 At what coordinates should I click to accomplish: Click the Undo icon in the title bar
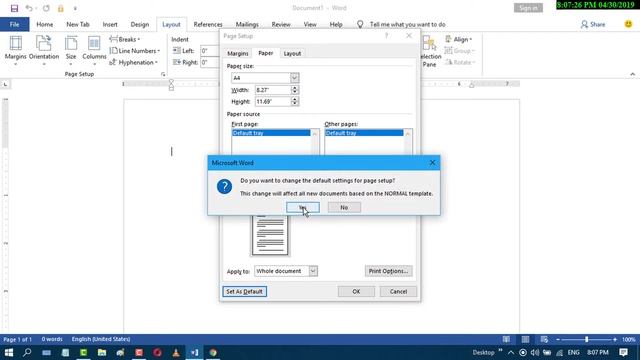(29, 8)
